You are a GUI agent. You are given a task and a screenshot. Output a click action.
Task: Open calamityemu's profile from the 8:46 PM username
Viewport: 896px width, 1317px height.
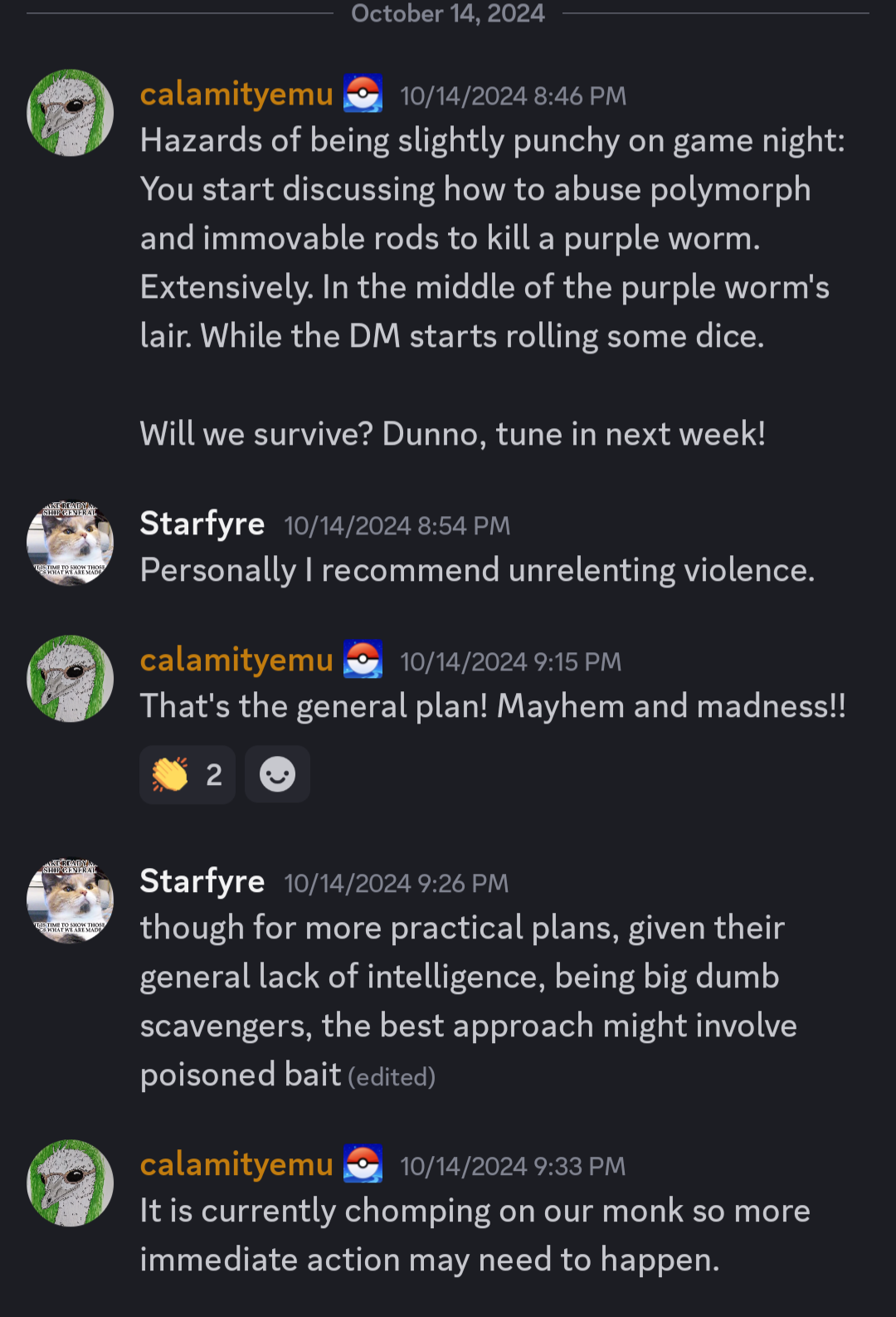tap(236, 95)
